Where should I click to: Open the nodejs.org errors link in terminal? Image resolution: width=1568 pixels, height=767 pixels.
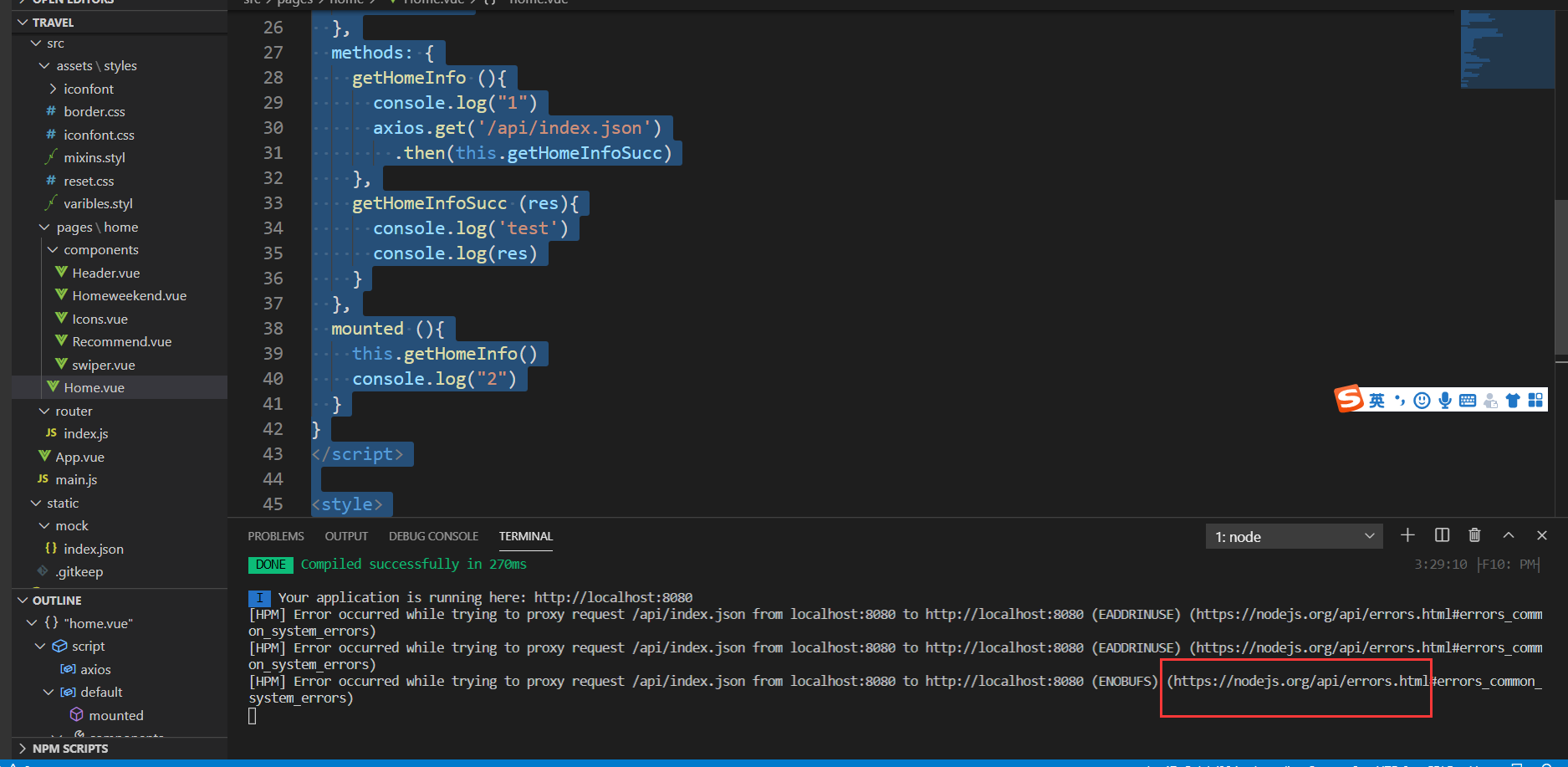click(1302, 682)
